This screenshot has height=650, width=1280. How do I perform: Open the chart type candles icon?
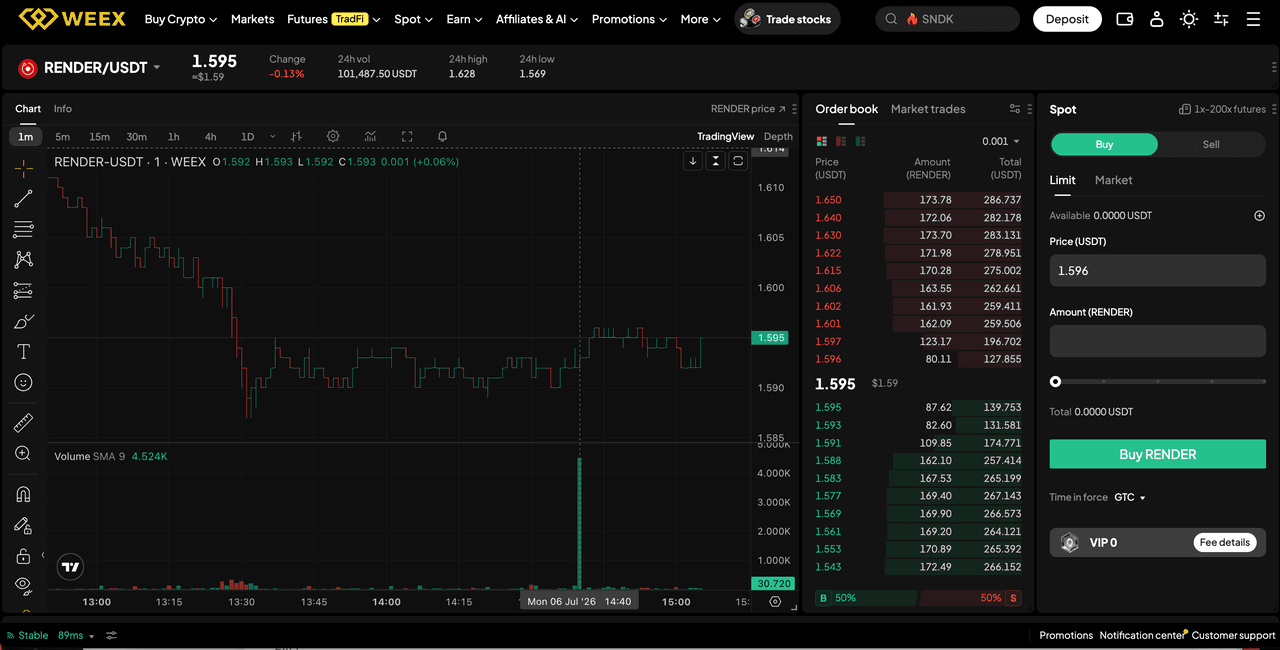coord(296,136)
